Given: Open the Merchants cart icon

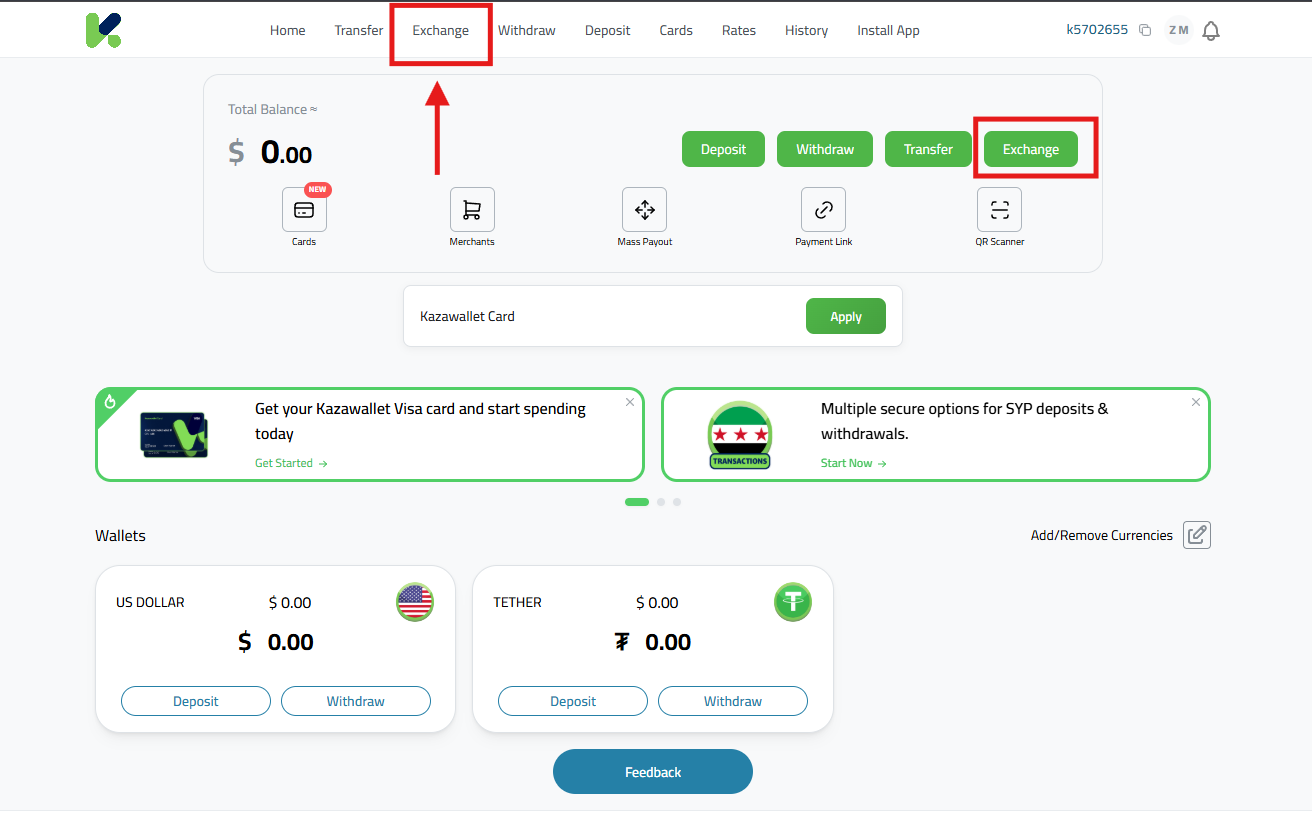Looking at the screenshot, I should click(x=472, y=210).
